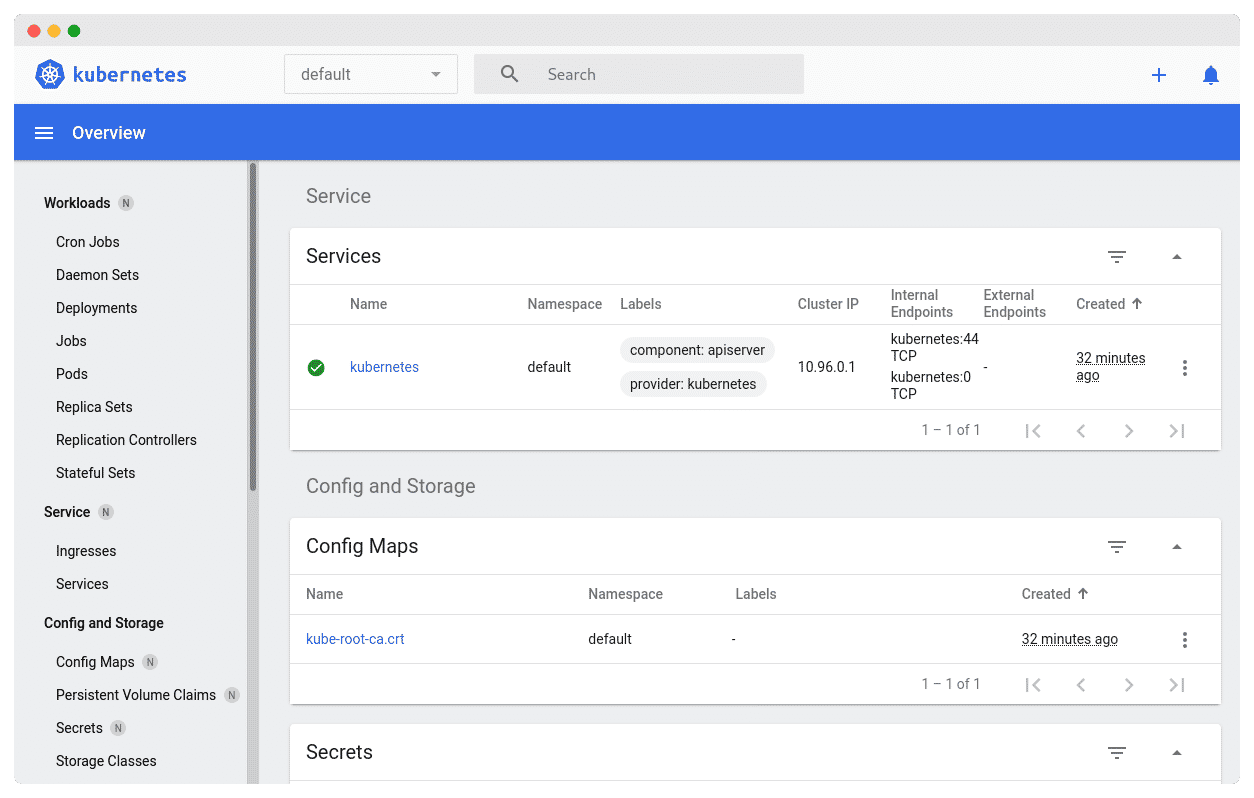Screen dimensions: 1254x798
Task: Go to first page of Services
Action: click(1033, 431)
